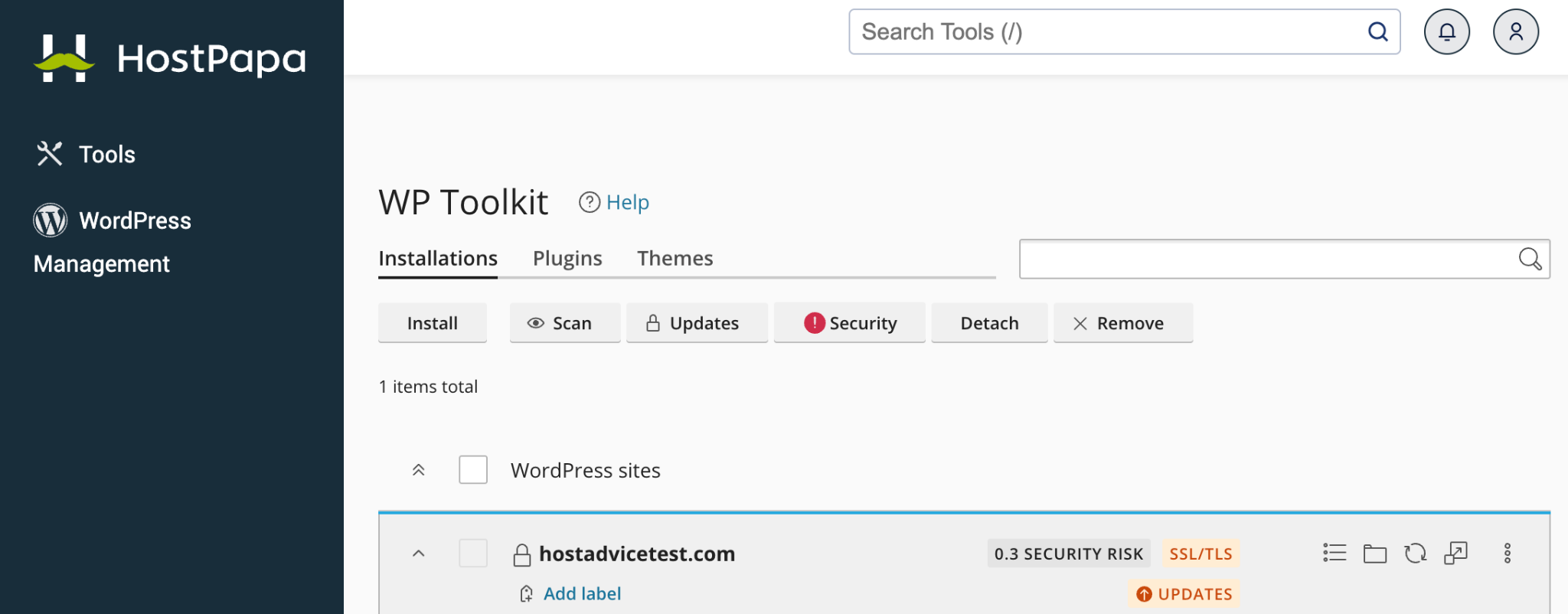
Task: Click the Security button
Action: pos(850,323)
